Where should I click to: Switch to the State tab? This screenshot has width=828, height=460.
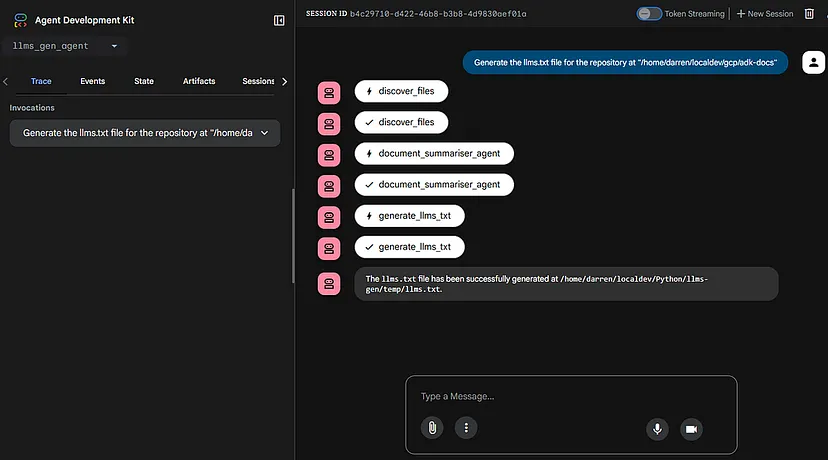point(144,81)
